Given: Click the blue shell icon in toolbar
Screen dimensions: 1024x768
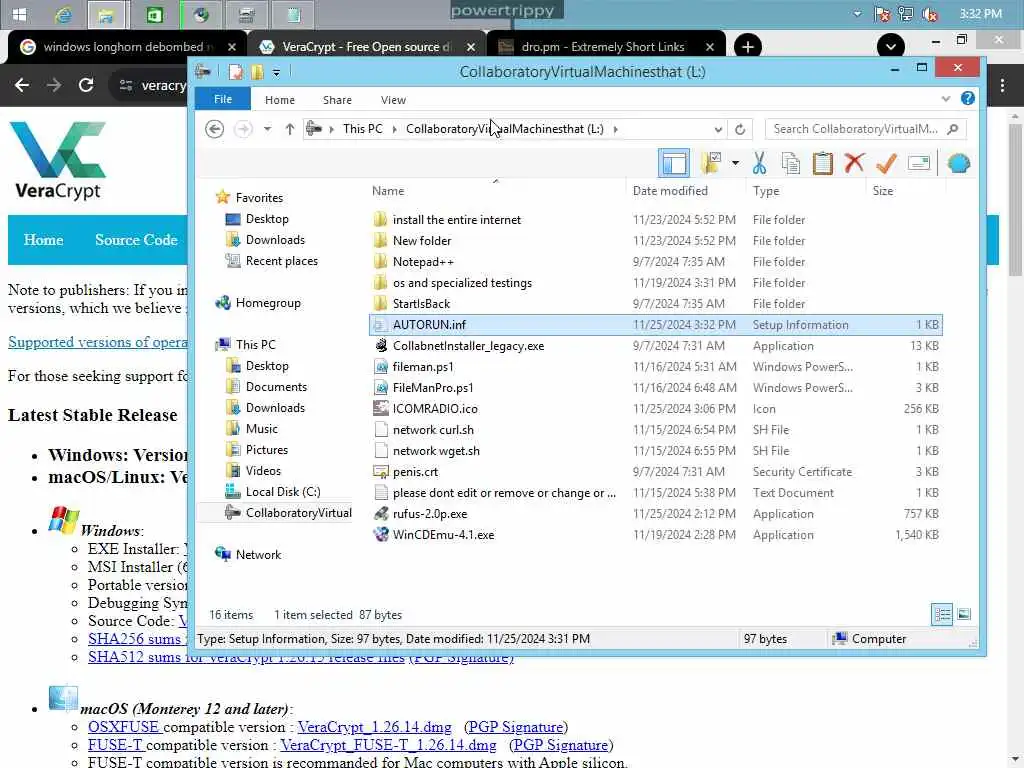Looking at the screenshot, I should pos(959,163).
